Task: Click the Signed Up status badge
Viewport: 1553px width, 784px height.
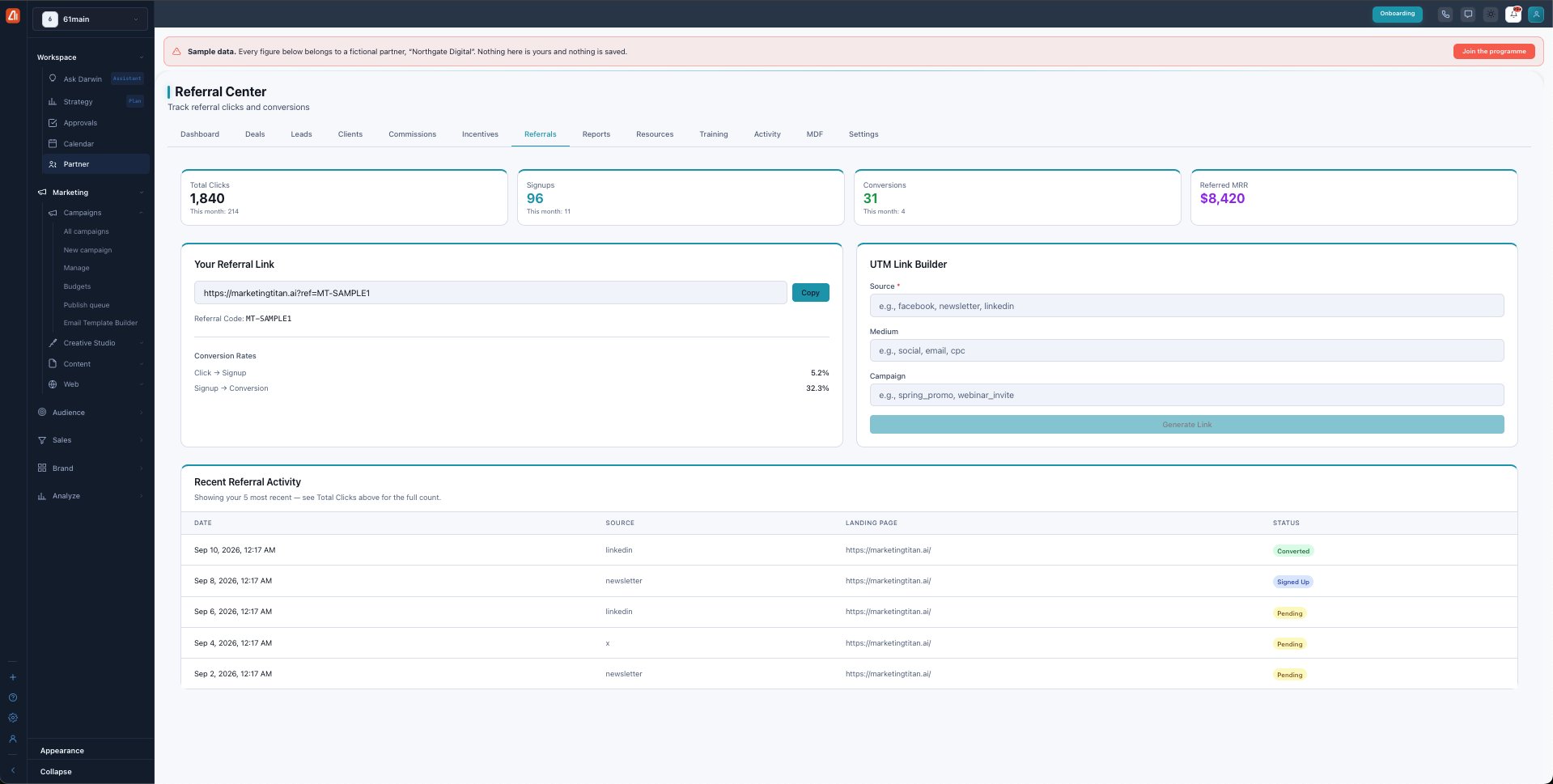Action: click(1293, 582)
